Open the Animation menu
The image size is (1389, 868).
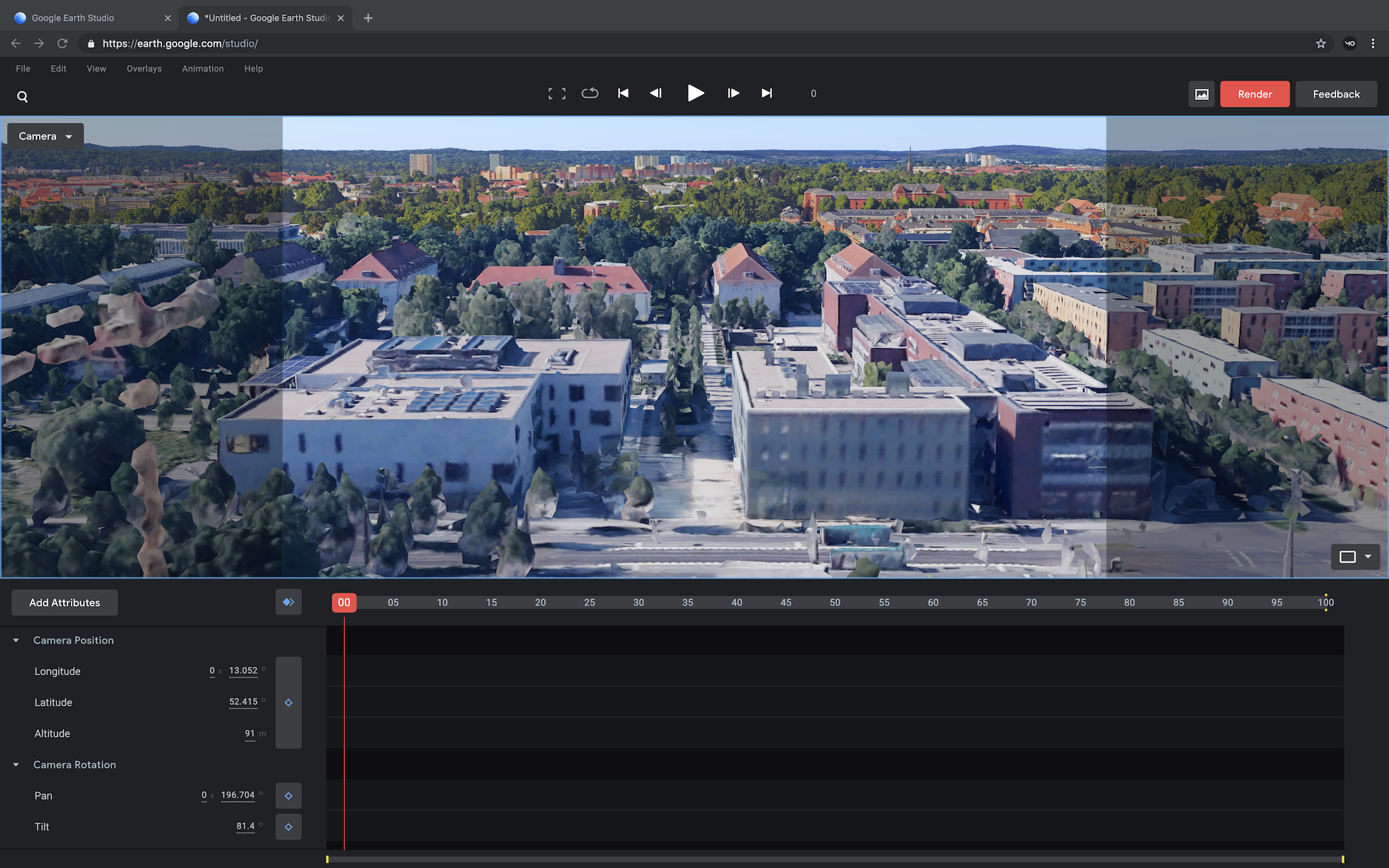click(x=203, y=69)
